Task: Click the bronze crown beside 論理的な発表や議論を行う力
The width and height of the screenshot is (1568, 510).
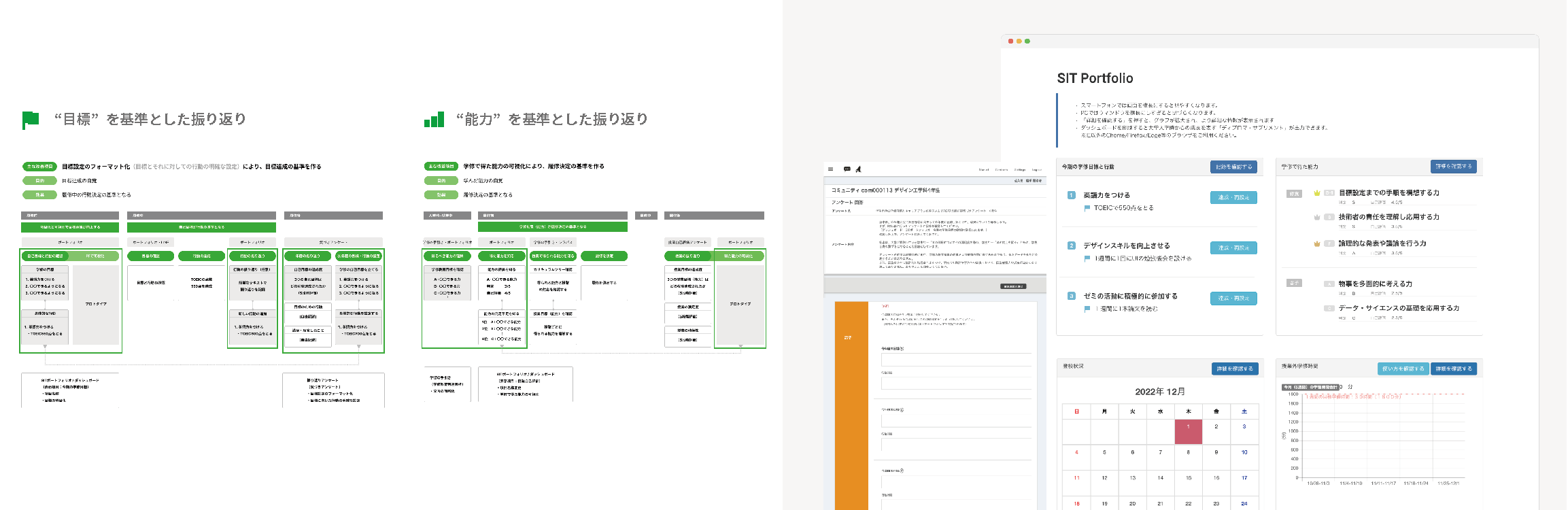Action: pos(1317,243)
